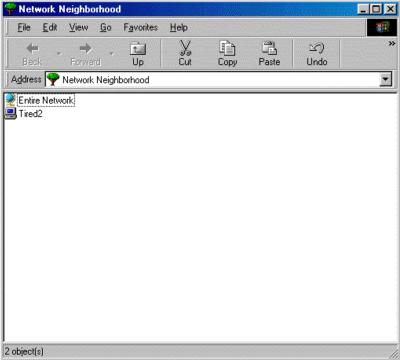The image size is (400, 360).
Task: Open the Edit menu
Action: tap(50, 27)
